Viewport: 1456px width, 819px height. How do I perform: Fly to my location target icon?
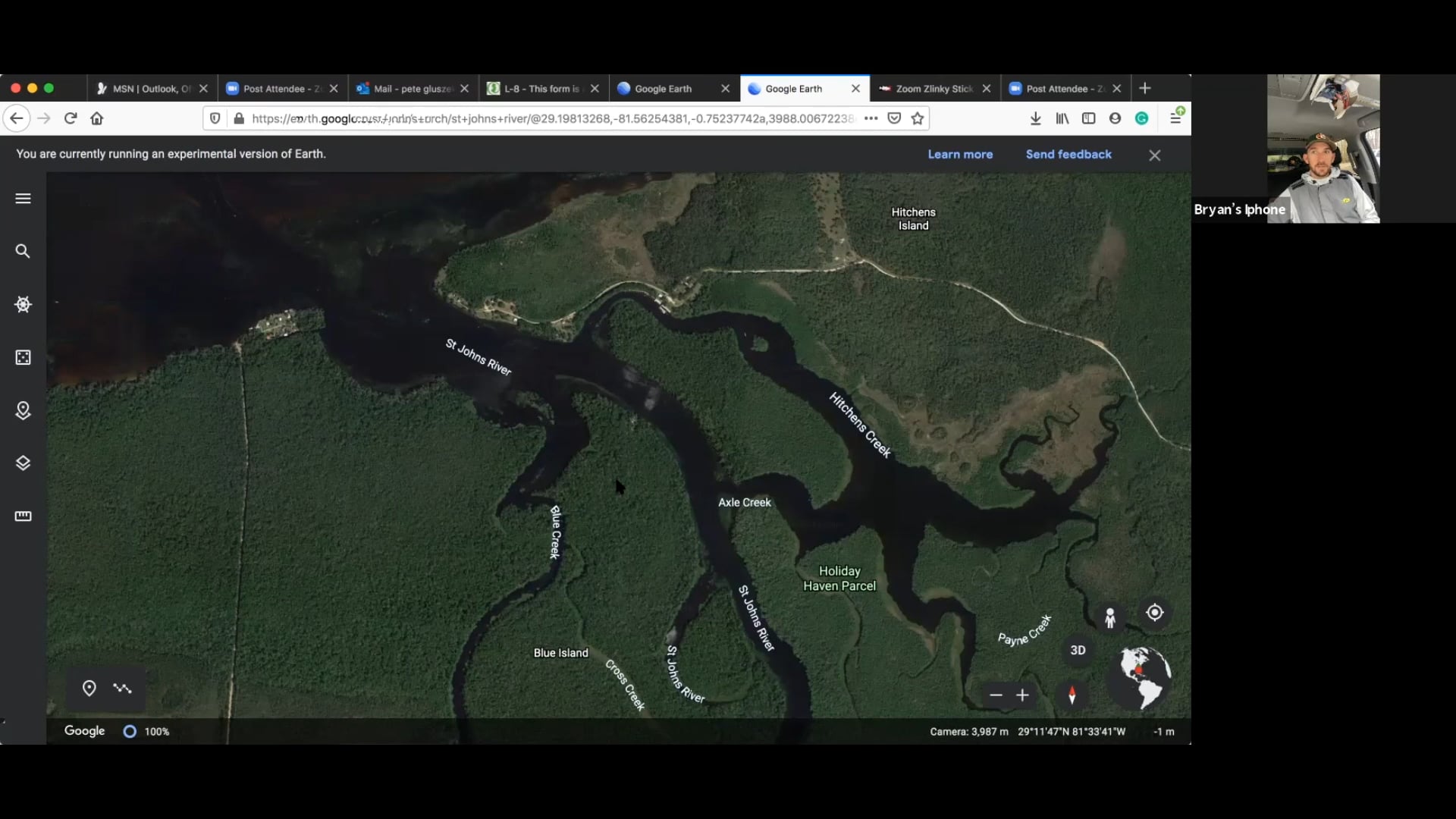coord(1154,613)
